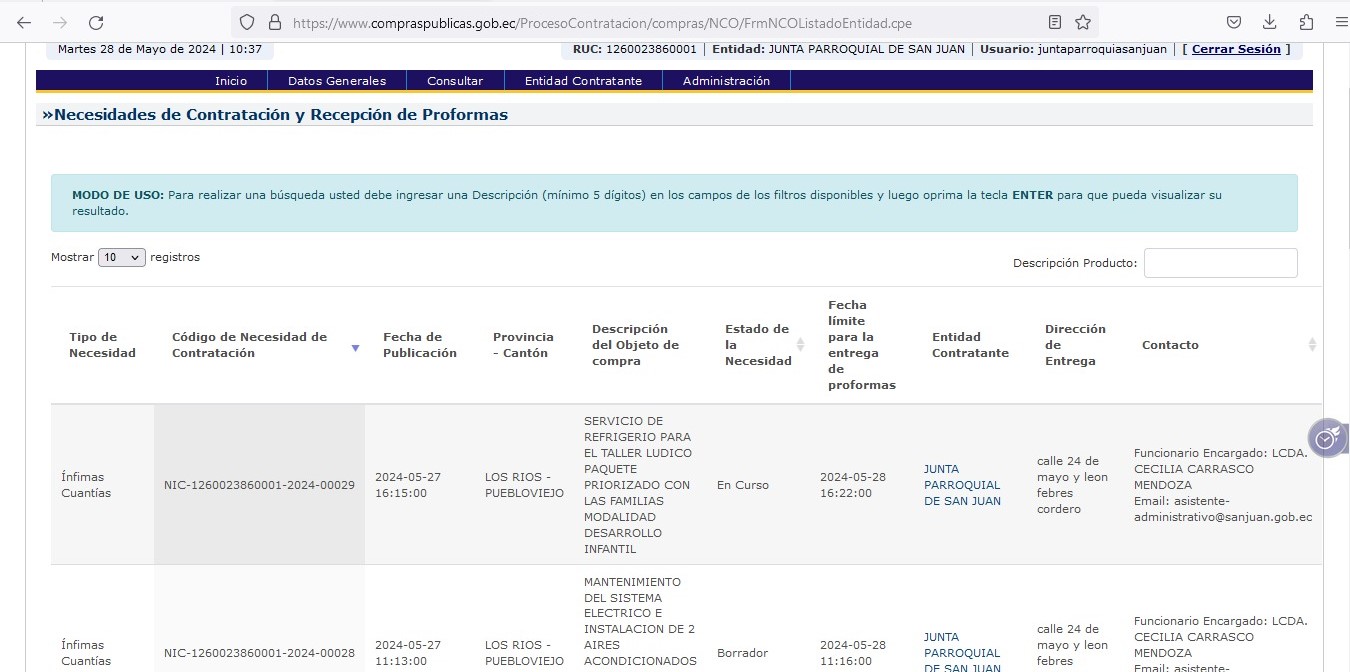Open the shield tracking protection icon
Viewport: 1350px width, 672px height.
click(247, 22)
